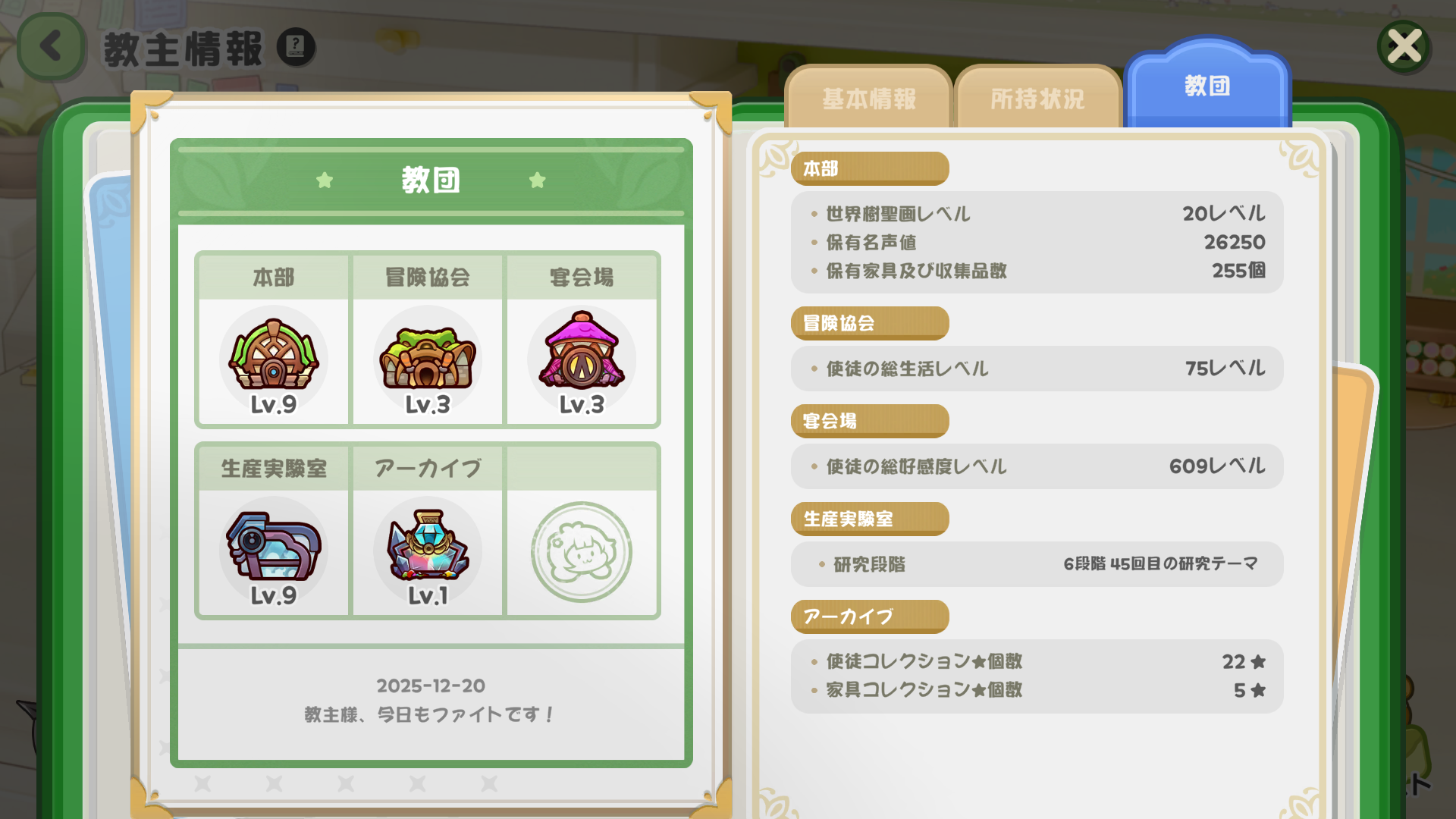Select the 本部 building icon Lv.9
The height and width of the screenshot is (819, 1456).
tap(274, 360)
